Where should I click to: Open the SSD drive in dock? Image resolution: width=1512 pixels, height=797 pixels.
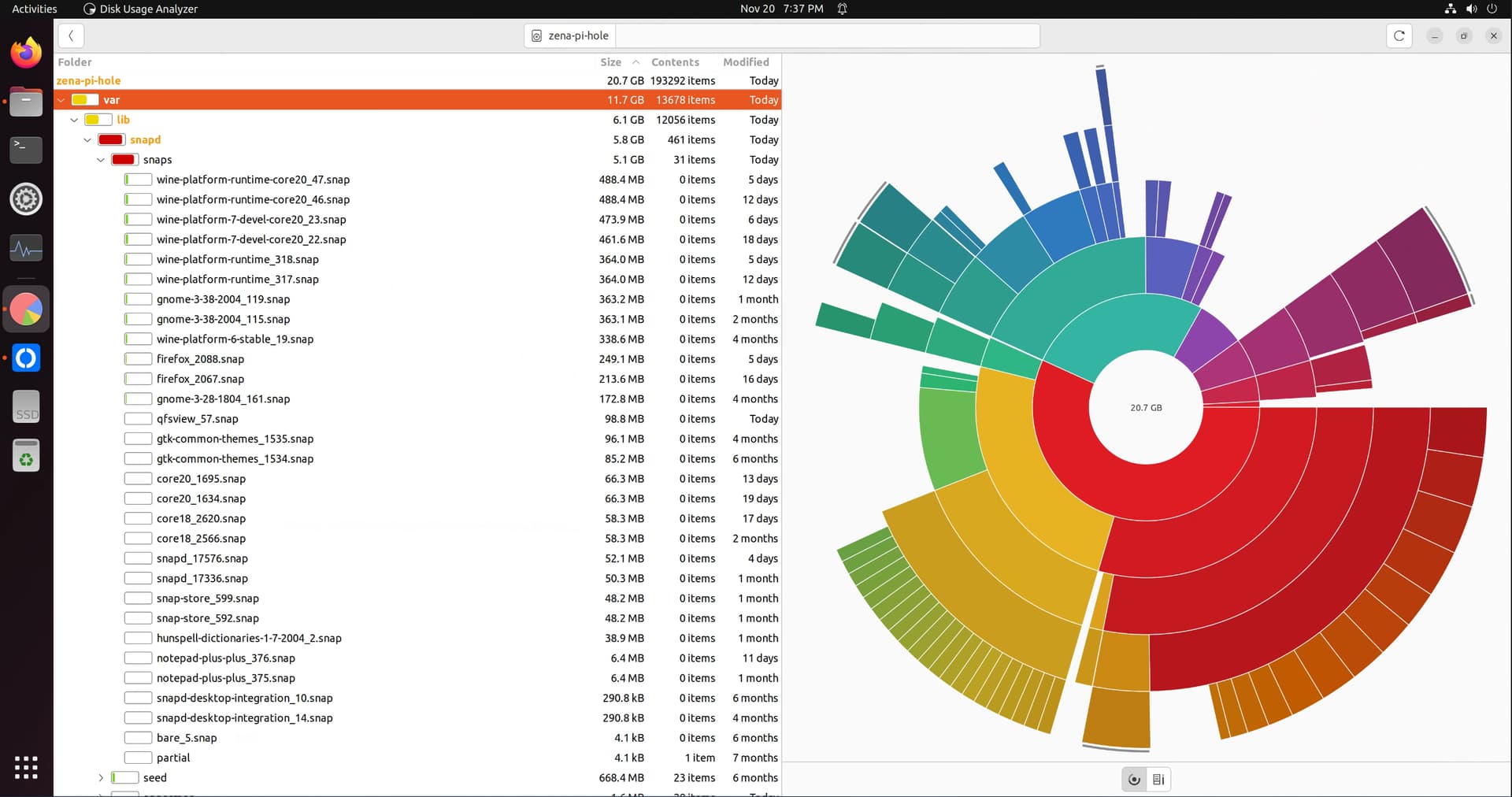click(x=26, y=407)
